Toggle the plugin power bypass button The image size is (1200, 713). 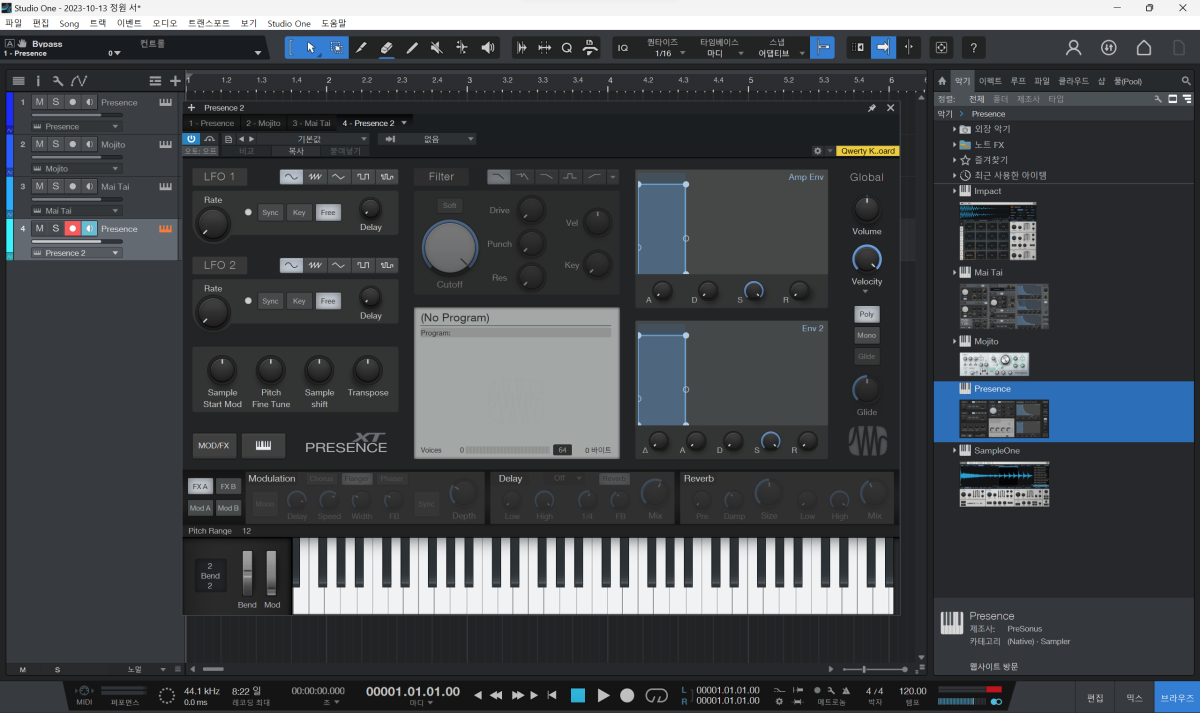(191, 139)
